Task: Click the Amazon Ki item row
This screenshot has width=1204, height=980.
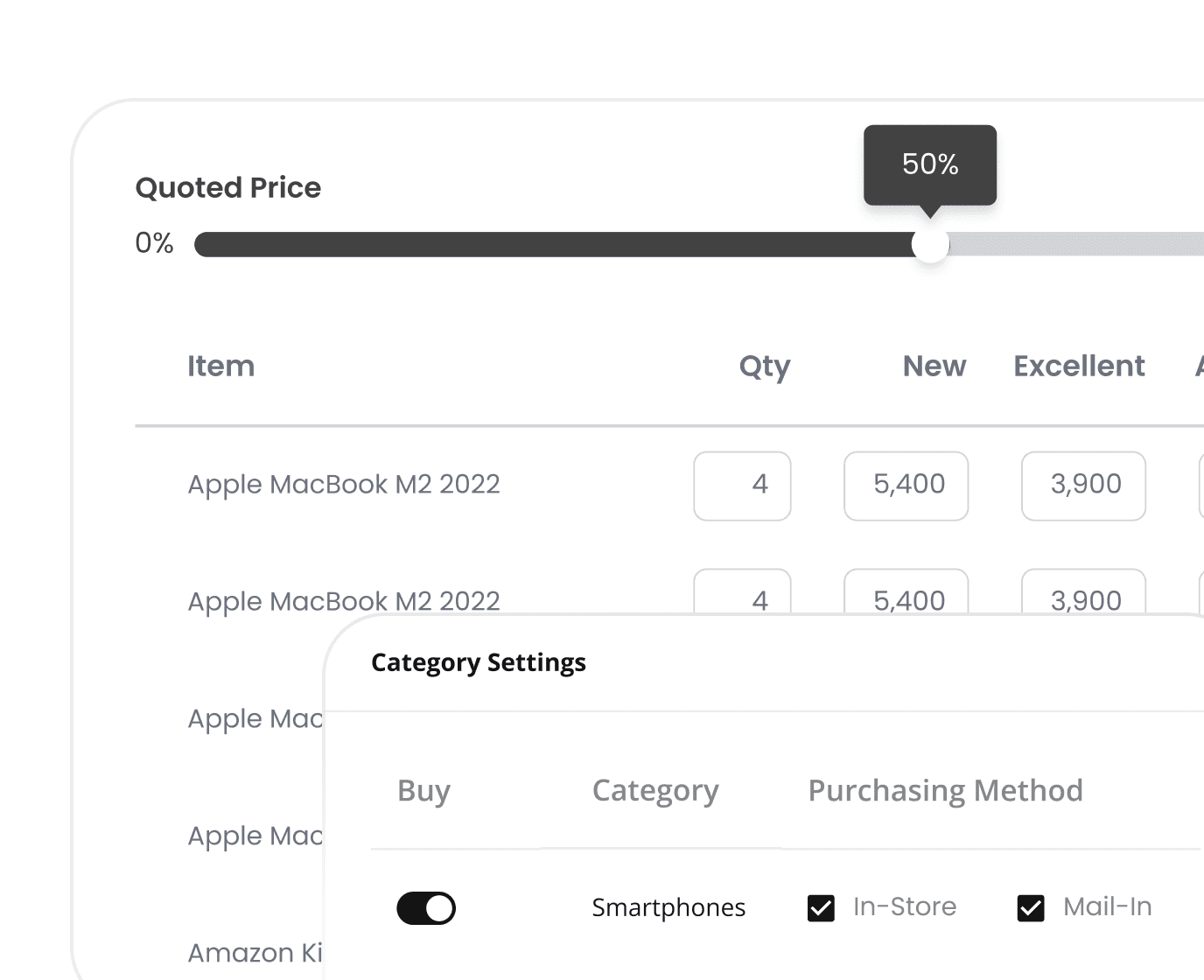Action: click(x=255, y=952)
